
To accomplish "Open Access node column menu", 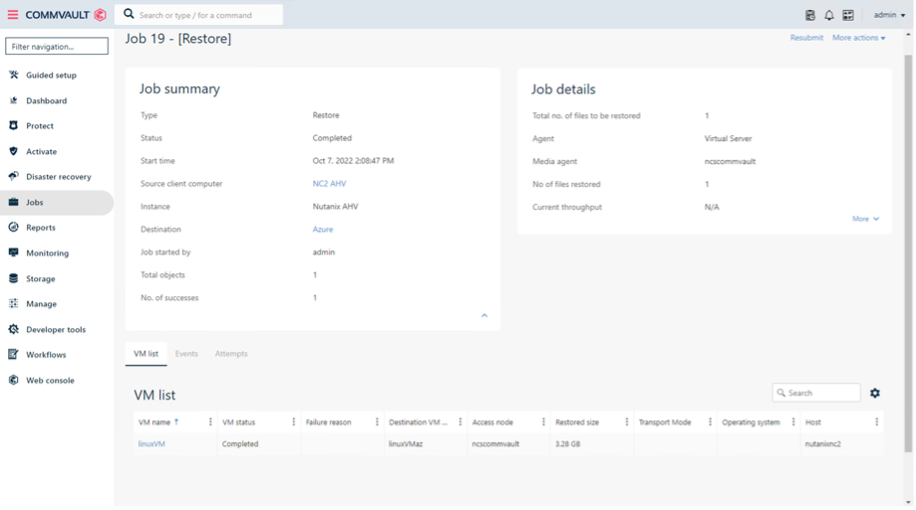I will 543,422.
